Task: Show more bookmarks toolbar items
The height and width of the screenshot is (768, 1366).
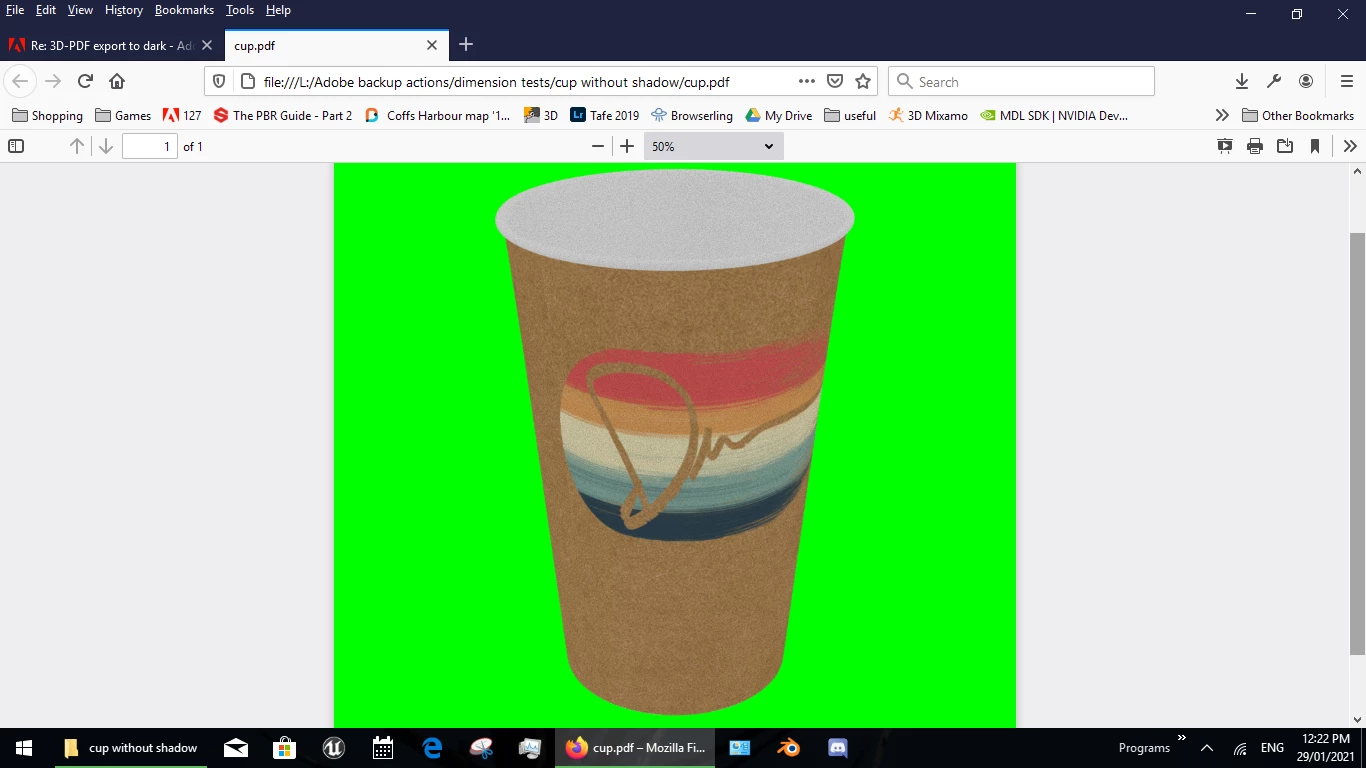Action: click(x=1222, y=116)
